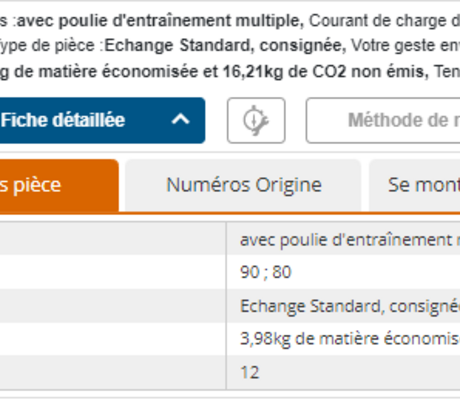Switch to the 'Se monte' tab
This screenshot has width=460, height=400.
point(415,185)
